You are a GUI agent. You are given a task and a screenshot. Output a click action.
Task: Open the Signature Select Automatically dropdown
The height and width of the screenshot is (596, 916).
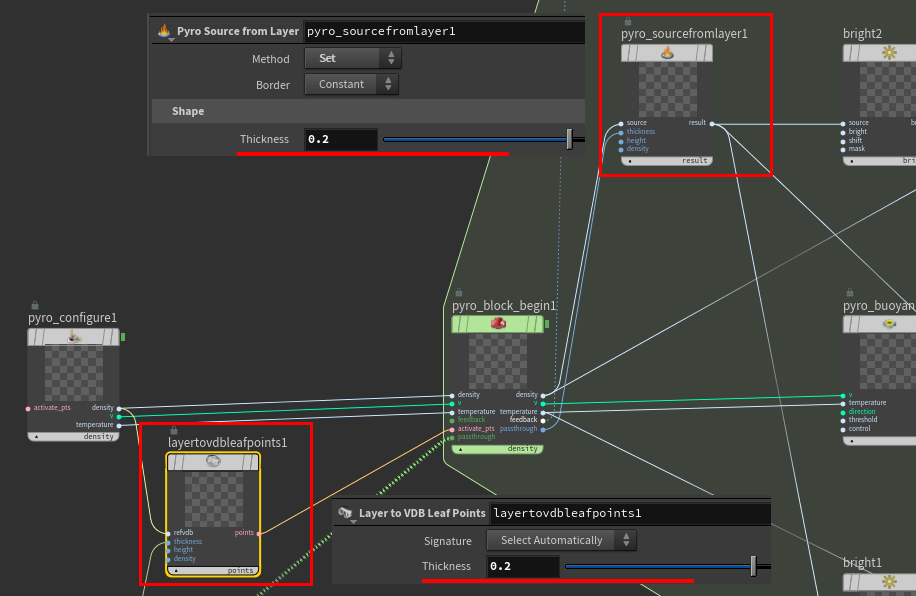[x=561, y=540]
